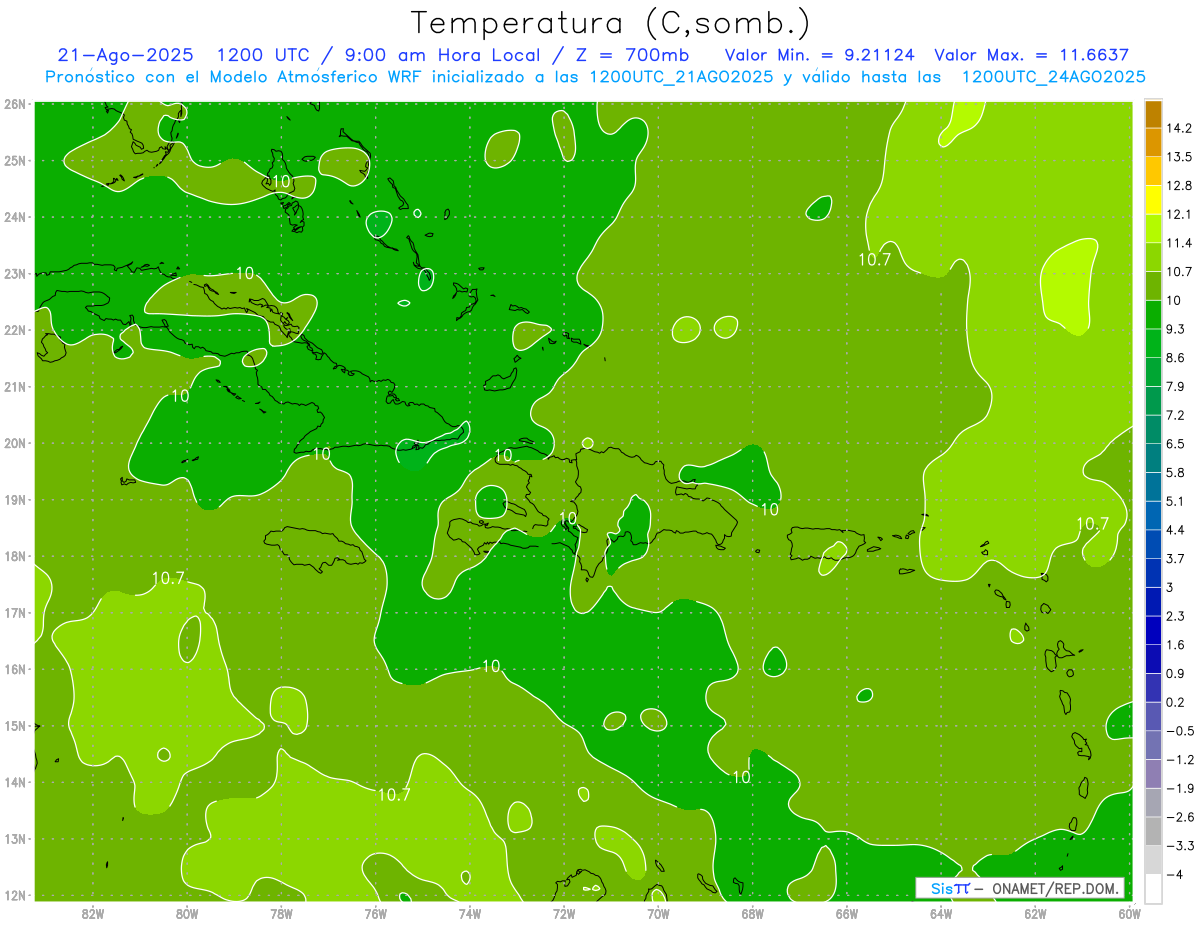Click the 7.9 value on the color scale
The height and width of the screenshot is (927, 1200).
(x=1176, y=386)
